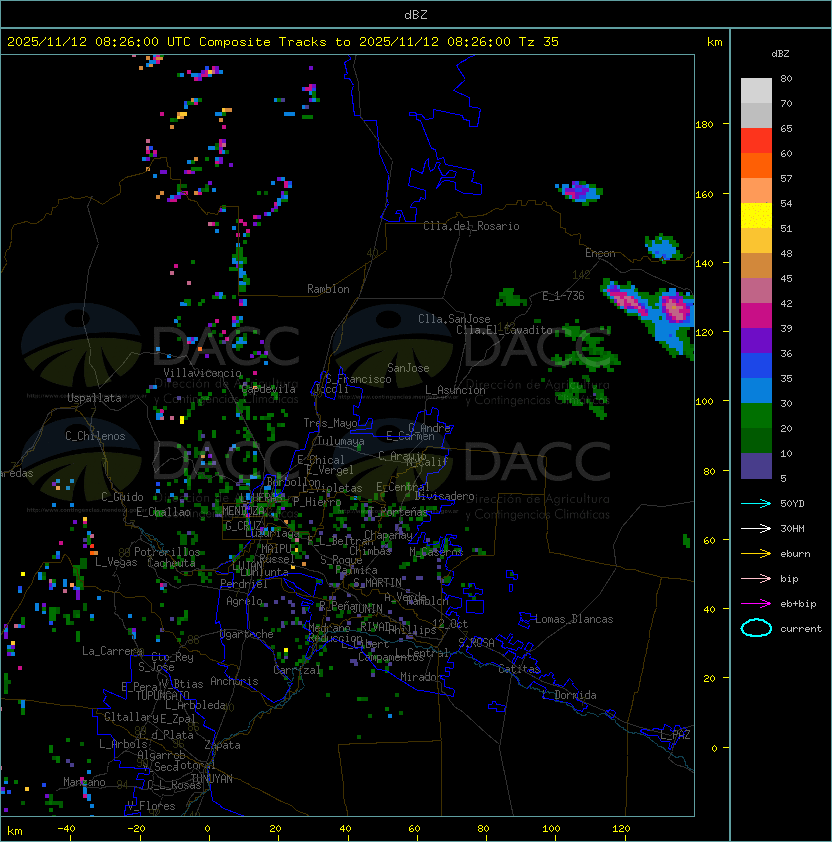
Task: Pick the slate swatch between 10 and 5 dBZ
Action: (x=756, y=466)
